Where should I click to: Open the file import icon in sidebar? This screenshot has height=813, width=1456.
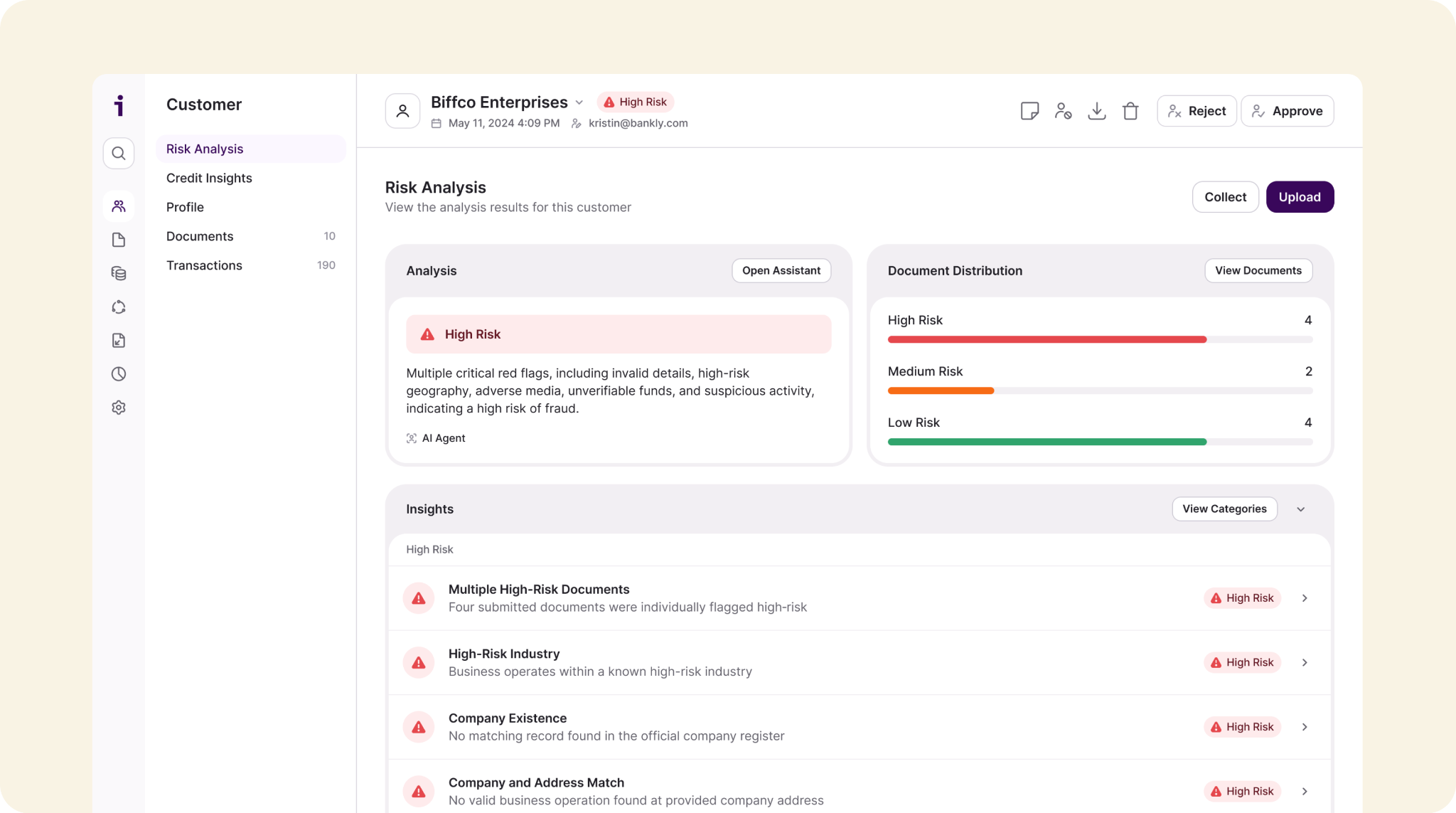tap(119, 341)
